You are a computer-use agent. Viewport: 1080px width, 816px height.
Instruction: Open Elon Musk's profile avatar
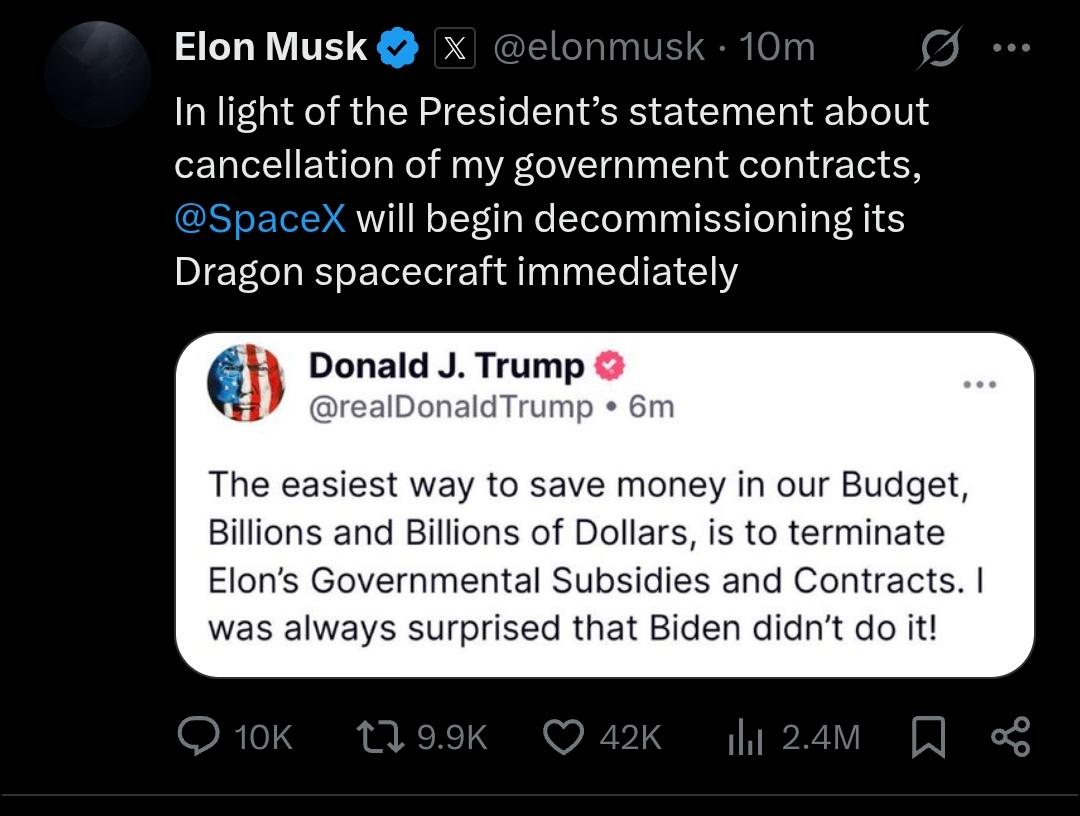tap(98, 74)
